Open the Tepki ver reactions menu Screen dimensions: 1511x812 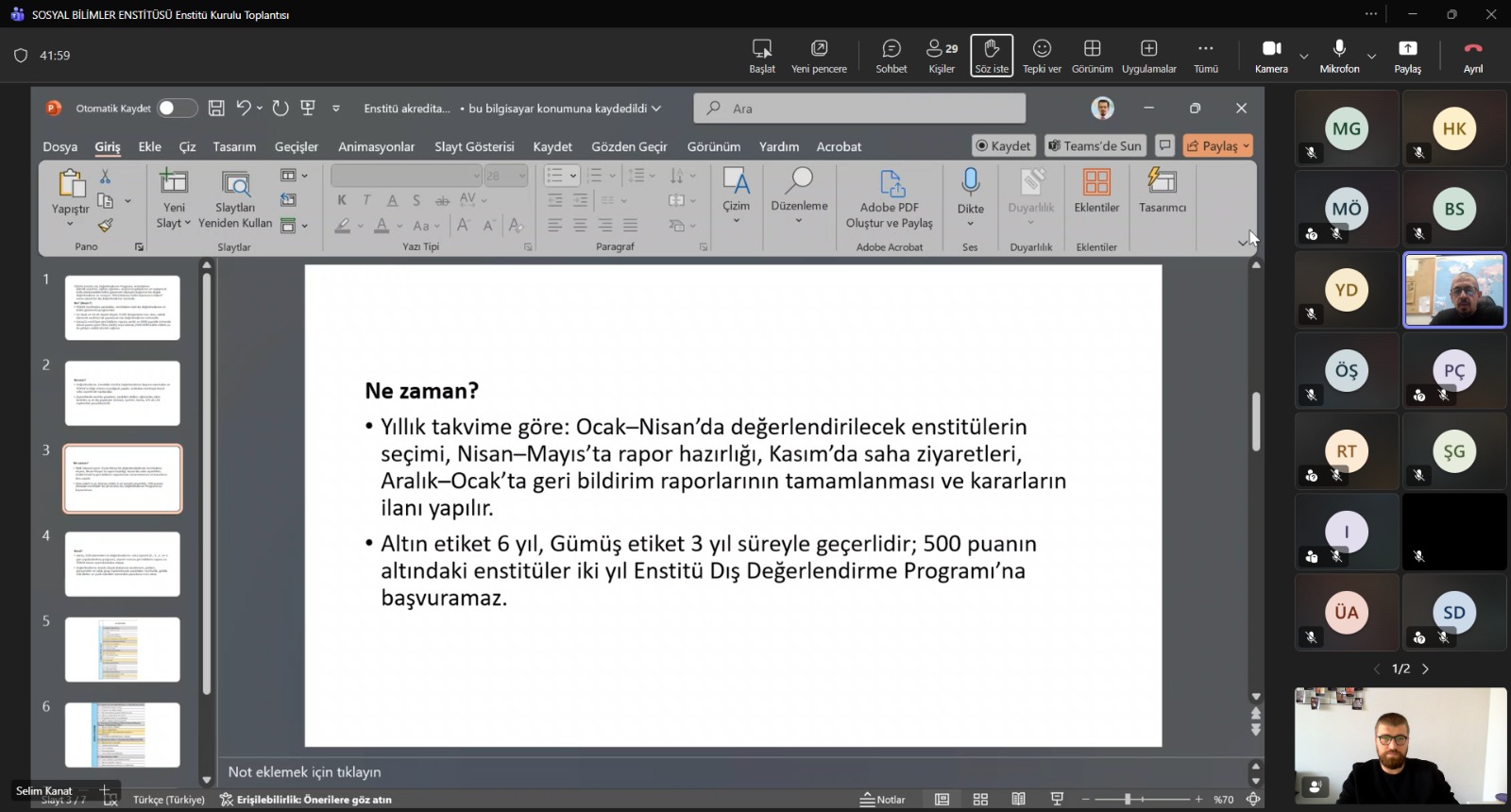pos(1042,56)
